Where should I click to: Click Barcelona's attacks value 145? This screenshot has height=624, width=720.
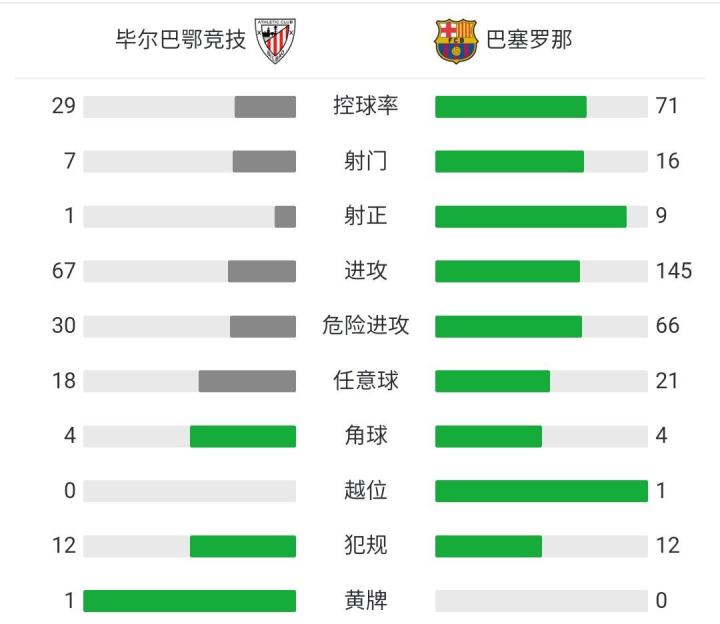click(x=674, y=271)
